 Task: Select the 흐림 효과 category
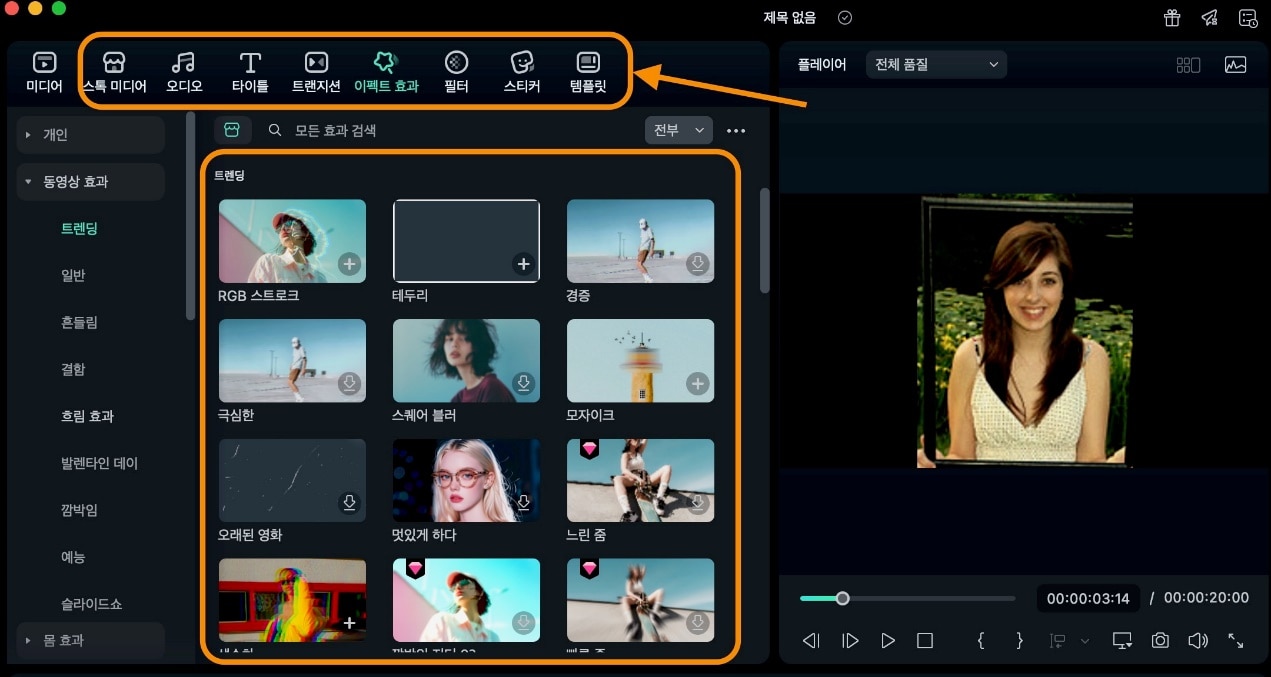[87, 416]
